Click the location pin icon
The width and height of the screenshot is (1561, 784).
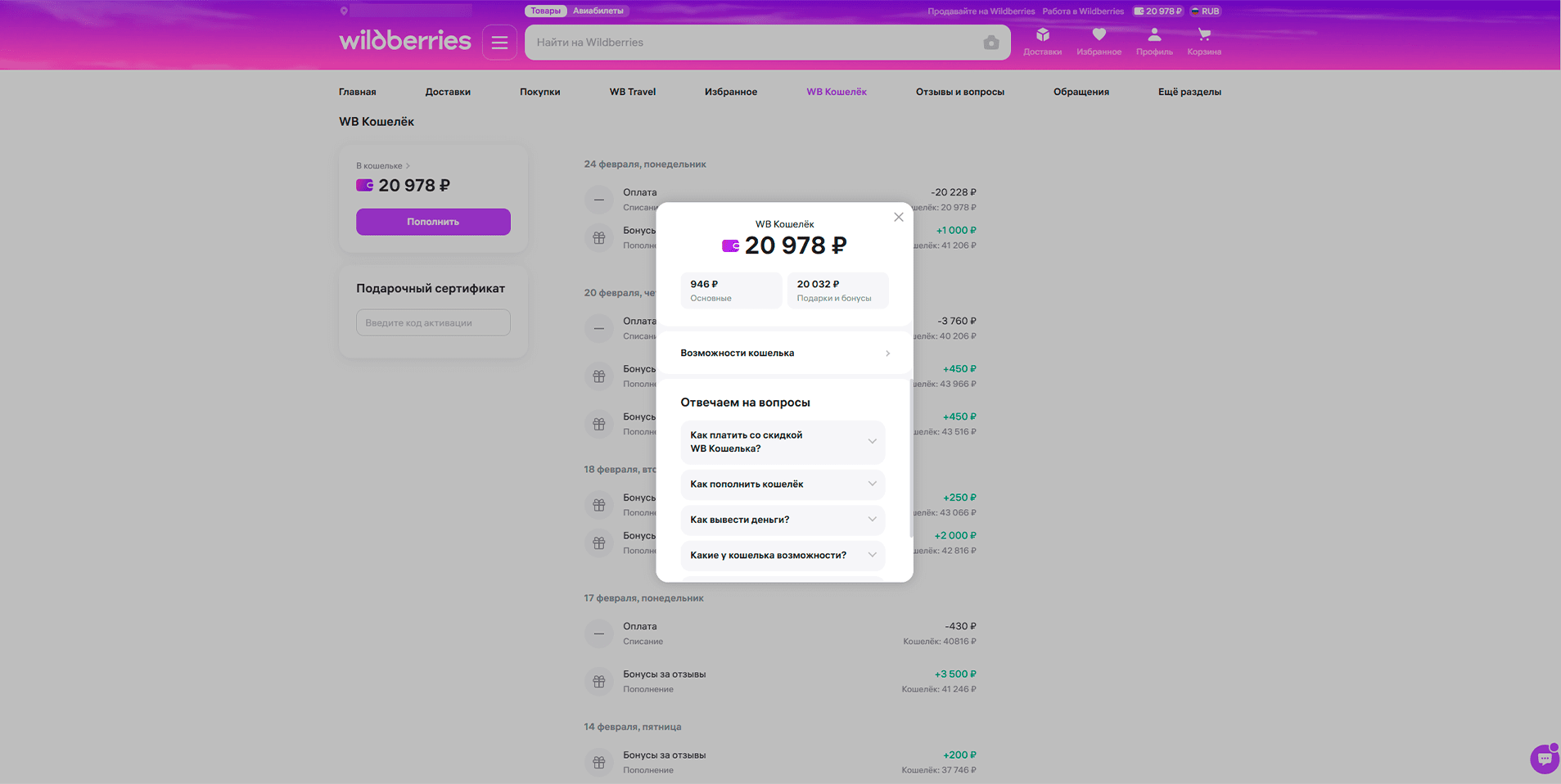coord(344,11)
